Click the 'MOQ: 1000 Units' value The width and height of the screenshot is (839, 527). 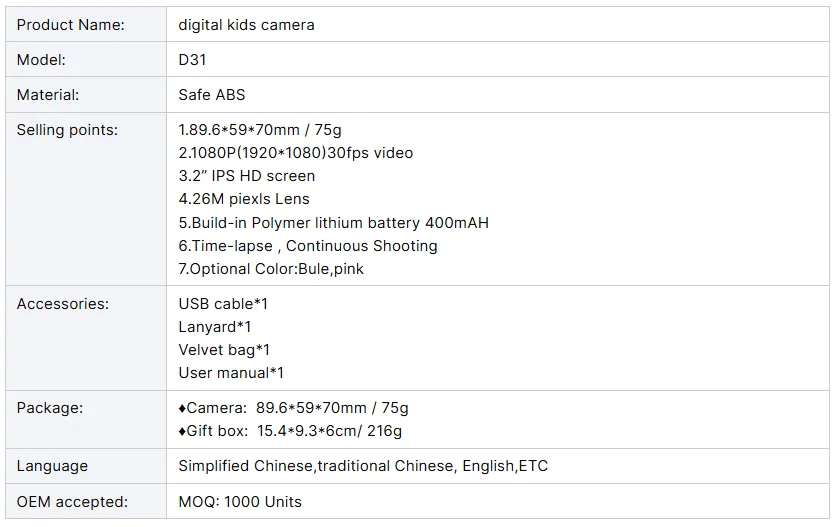pos(240,502)
